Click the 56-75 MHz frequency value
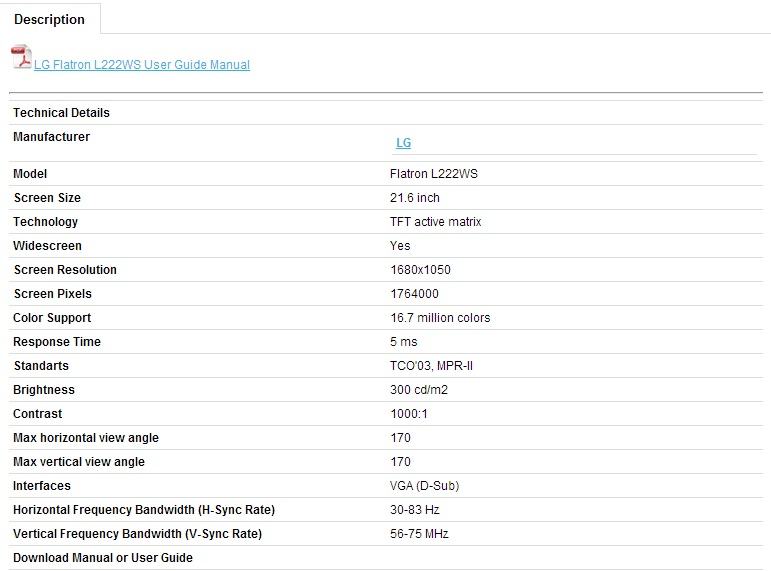771x571 pixels. coord(419,534)
